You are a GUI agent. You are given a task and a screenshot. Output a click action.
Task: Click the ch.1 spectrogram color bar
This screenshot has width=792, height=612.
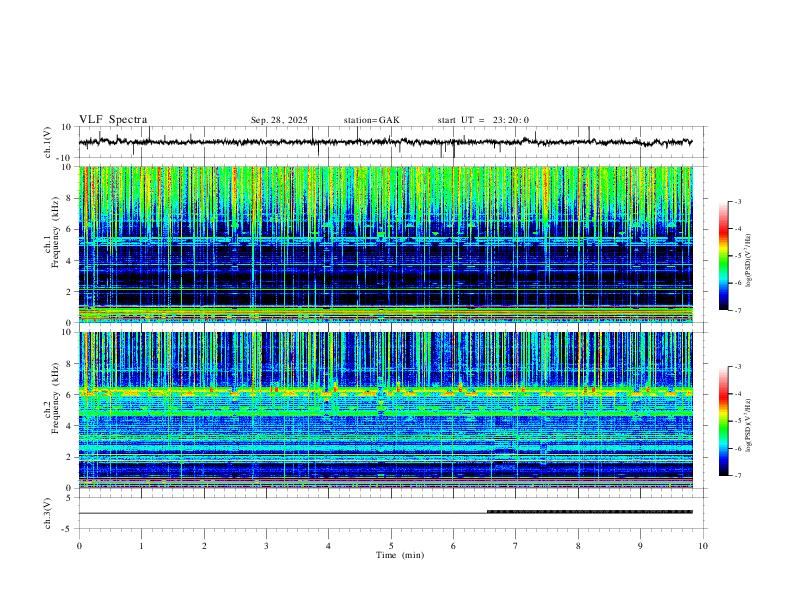coord(723,256)
